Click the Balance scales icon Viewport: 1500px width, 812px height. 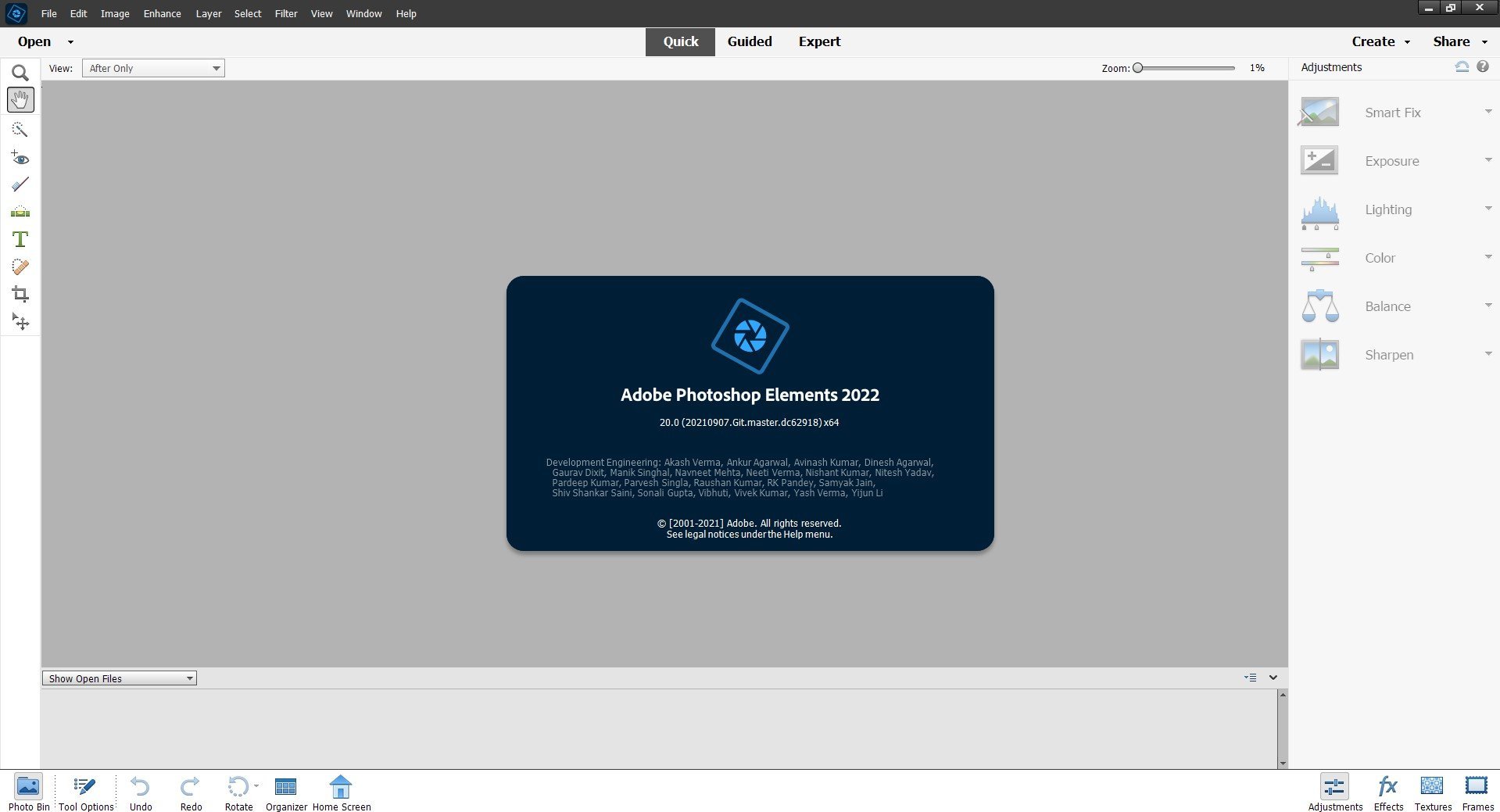[x=1319, y=306]
